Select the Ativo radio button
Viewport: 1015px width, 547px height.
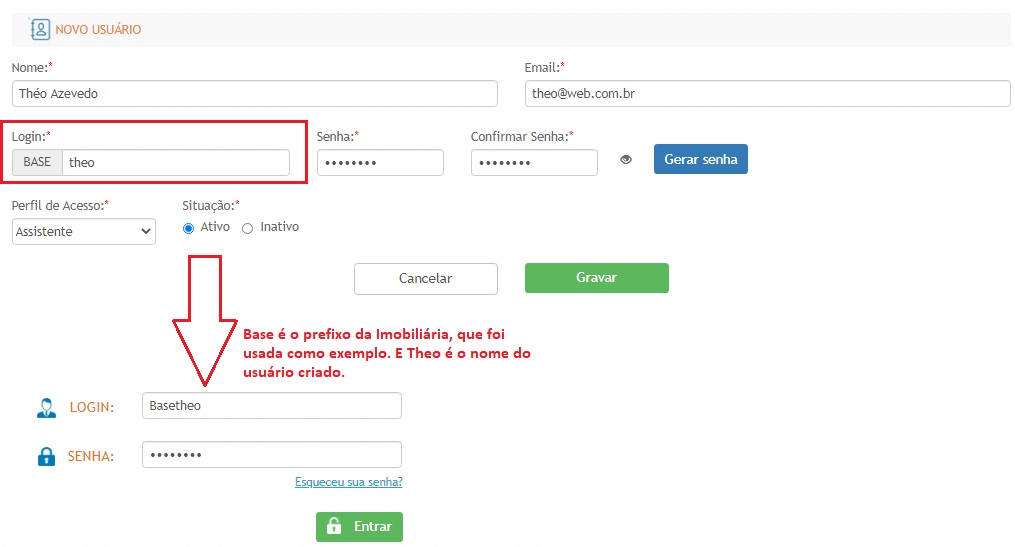tap(188, 228)
